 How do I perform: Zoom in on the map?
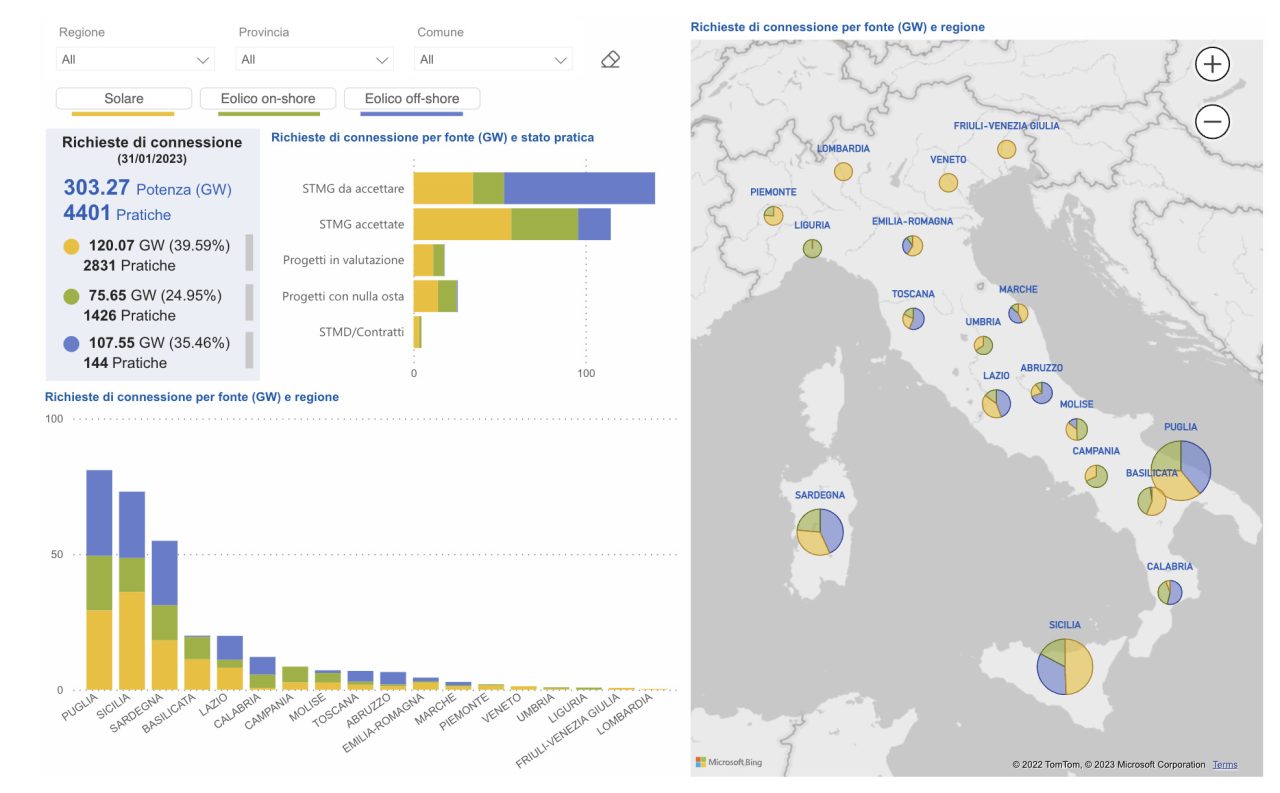[1212, 65]
